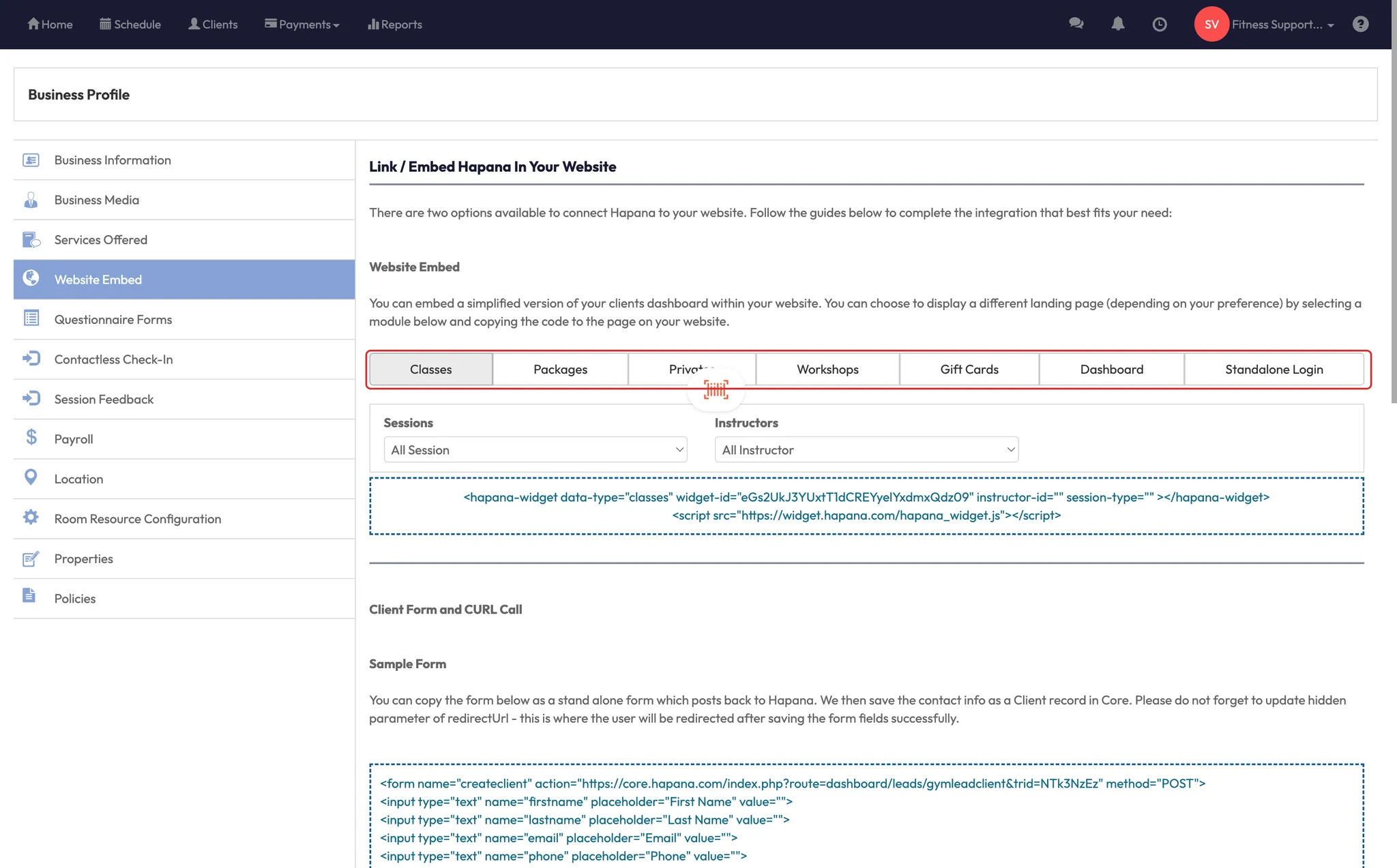1397x868 pixels.
Task: Click the notification bell icon
Action: point(1117,24)
